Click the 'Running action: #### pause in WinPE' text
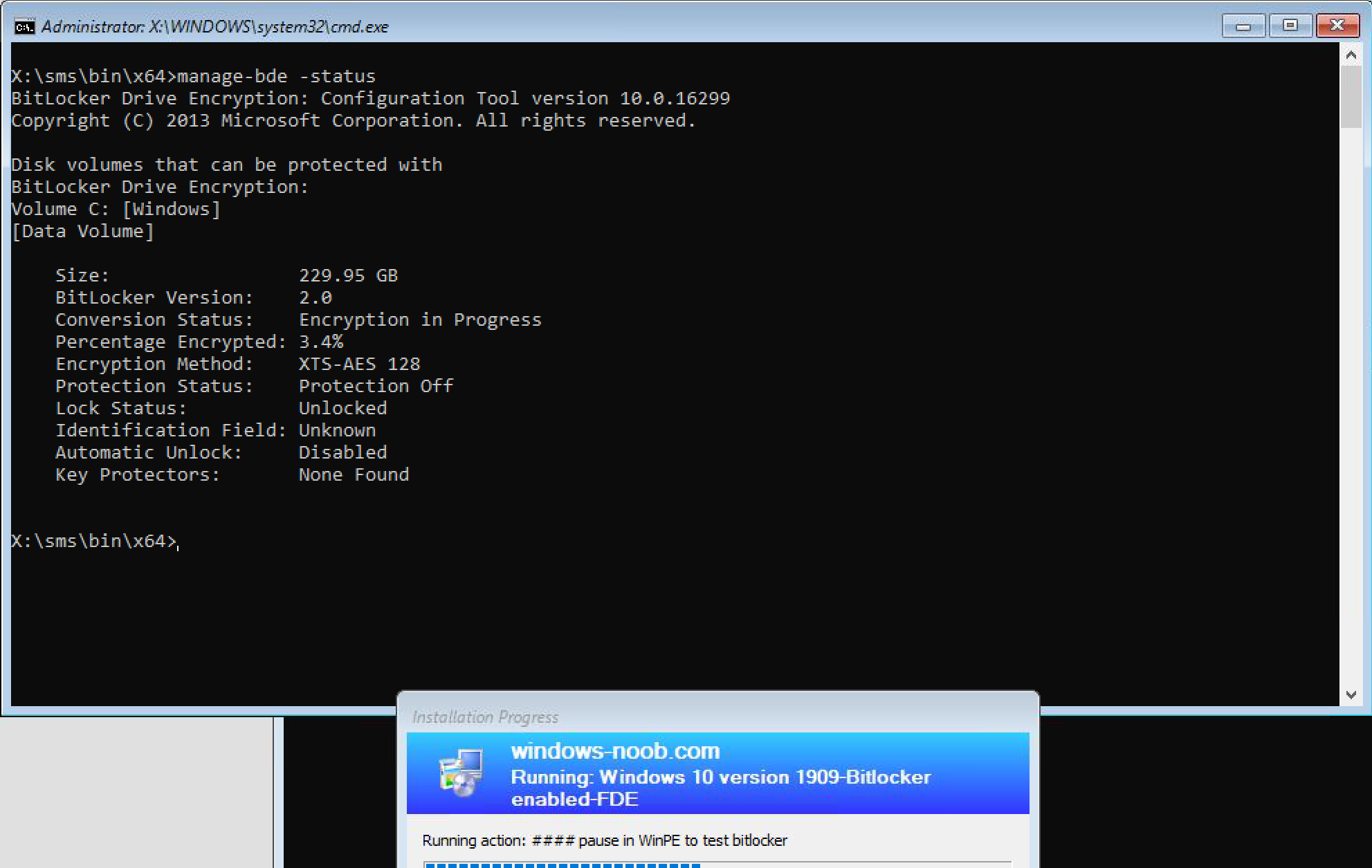 point(605,840)
